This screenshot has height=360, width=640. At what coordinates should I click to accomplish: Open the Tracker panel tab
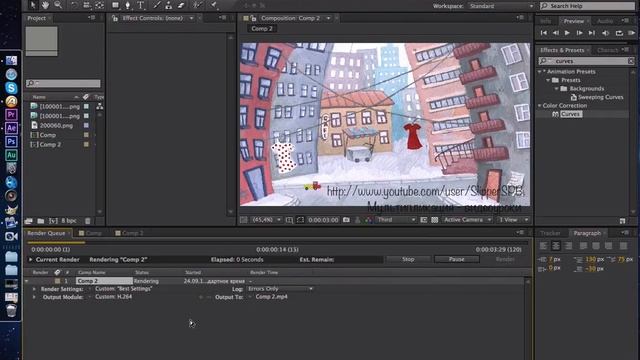(550, 233)
